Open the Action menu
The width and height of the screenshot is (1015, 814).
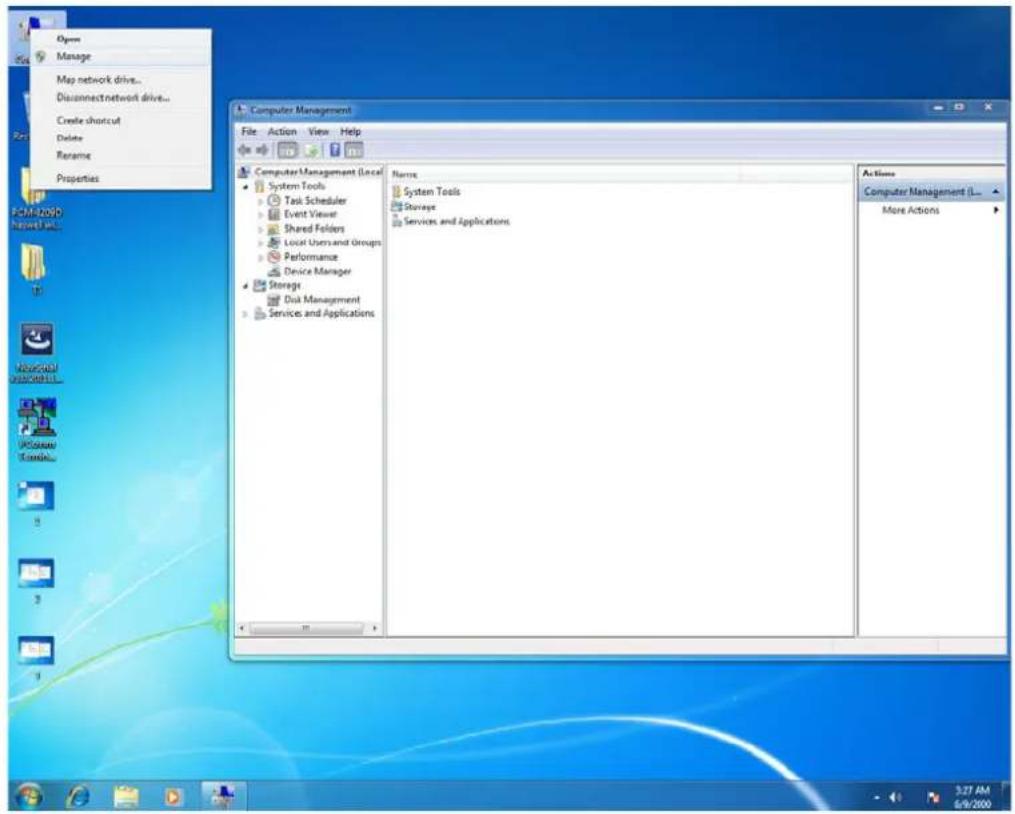pos(282,131)
